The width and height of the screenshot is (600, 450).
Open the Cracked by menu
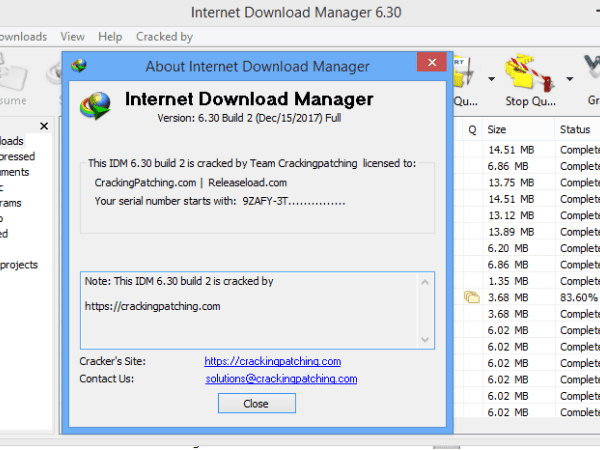[164, 37]
